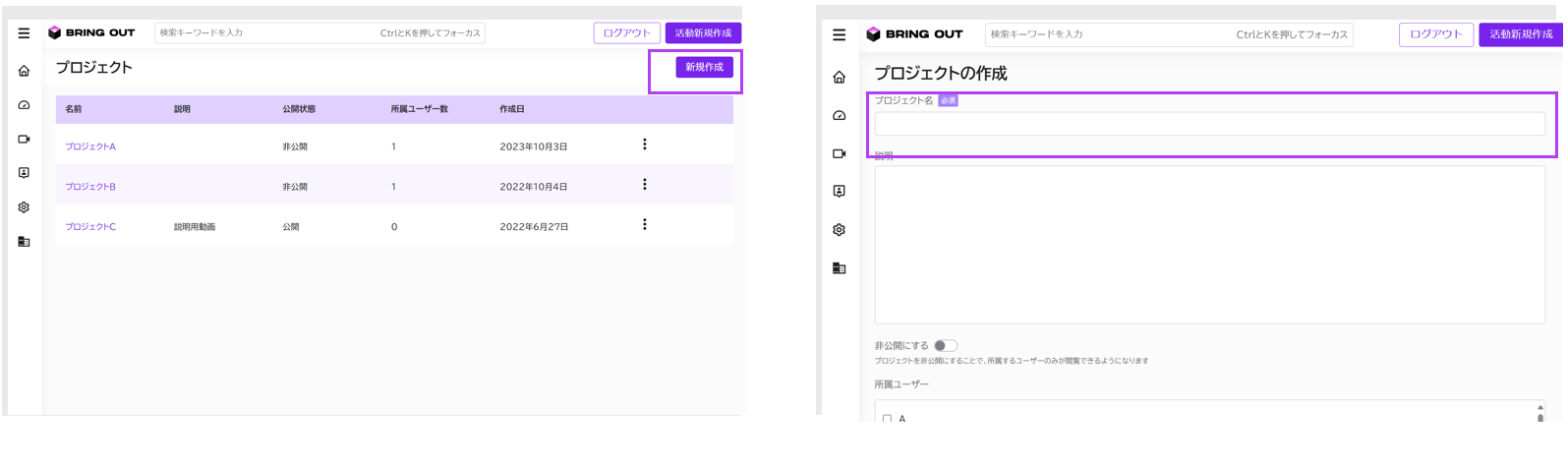Open the プロジェクトC link

click(90, 227)
